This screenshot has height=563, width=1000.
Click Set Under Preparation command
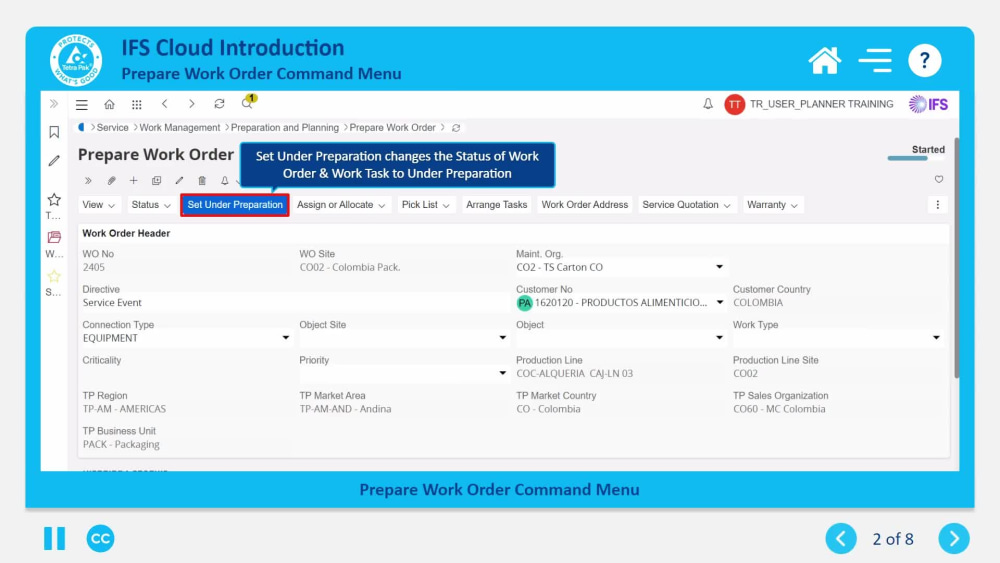[235, 205]
